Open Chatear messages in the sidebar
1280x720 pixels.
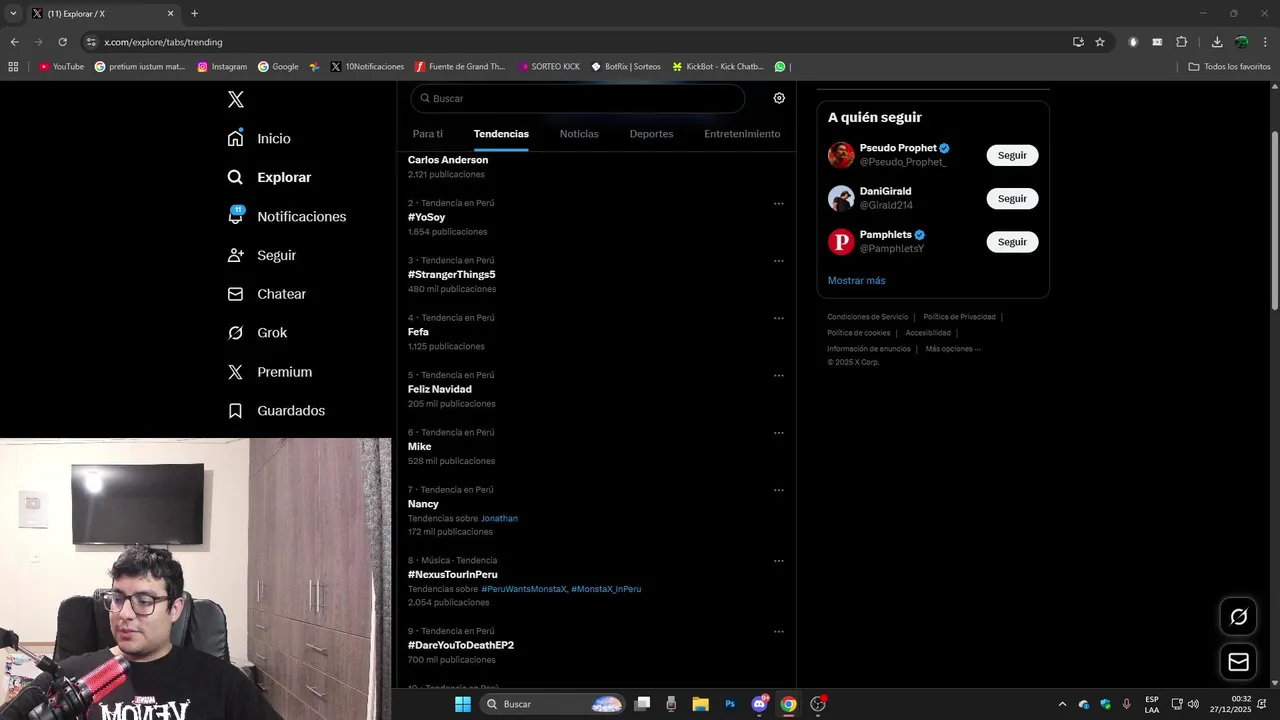coord(266,294)
